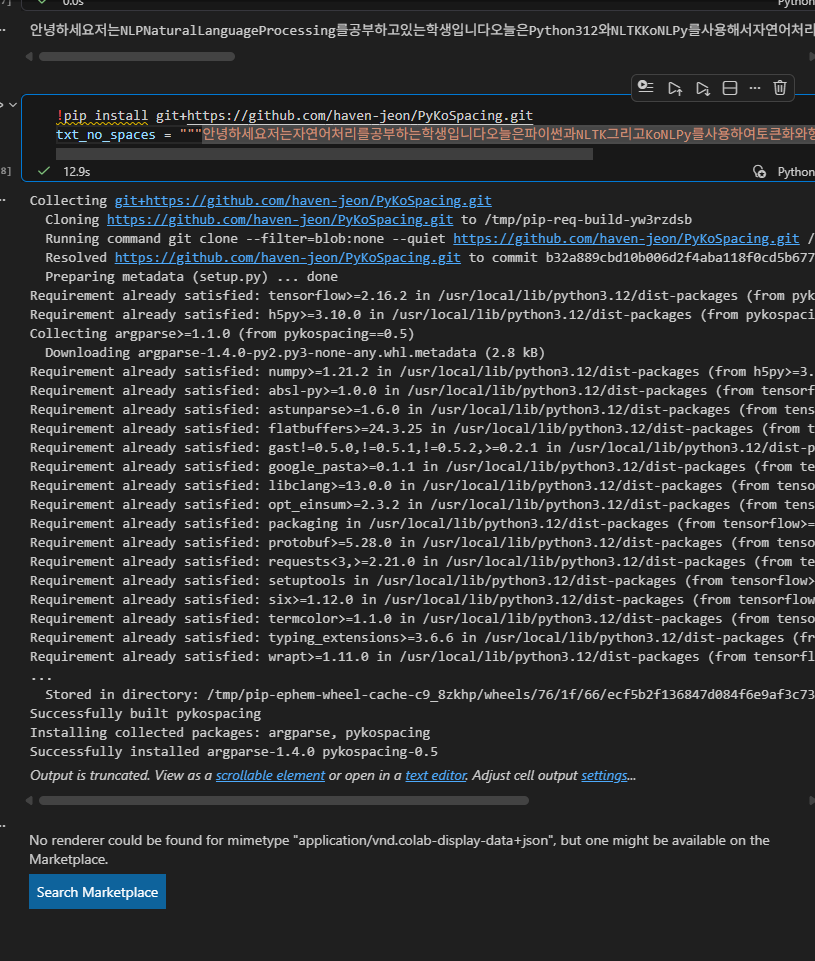The height and width of the screenshot is (961, 815).
Task: Click the 'Downloading argparse-1.4.0' output line
Action: [x=295, y=352]
